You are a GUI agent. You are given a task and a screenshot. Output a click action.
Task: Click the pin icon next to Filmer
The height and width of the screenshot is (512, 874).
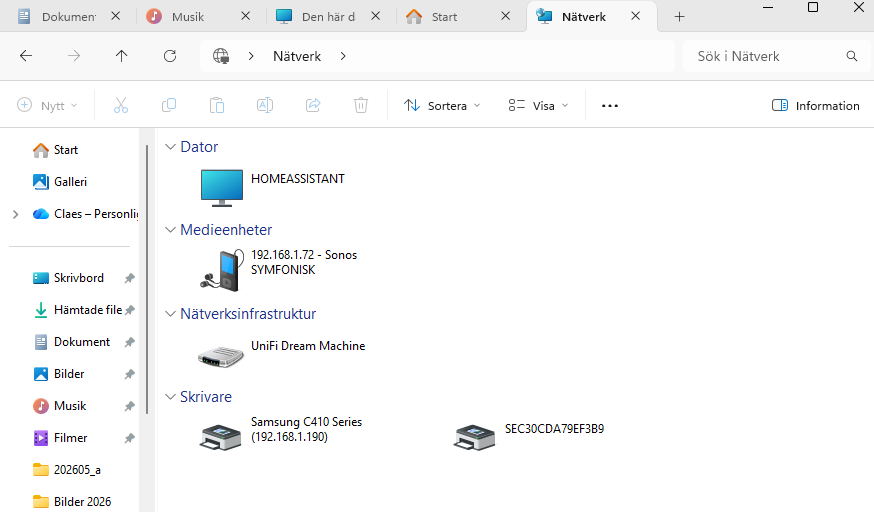[x=129, y=438]
